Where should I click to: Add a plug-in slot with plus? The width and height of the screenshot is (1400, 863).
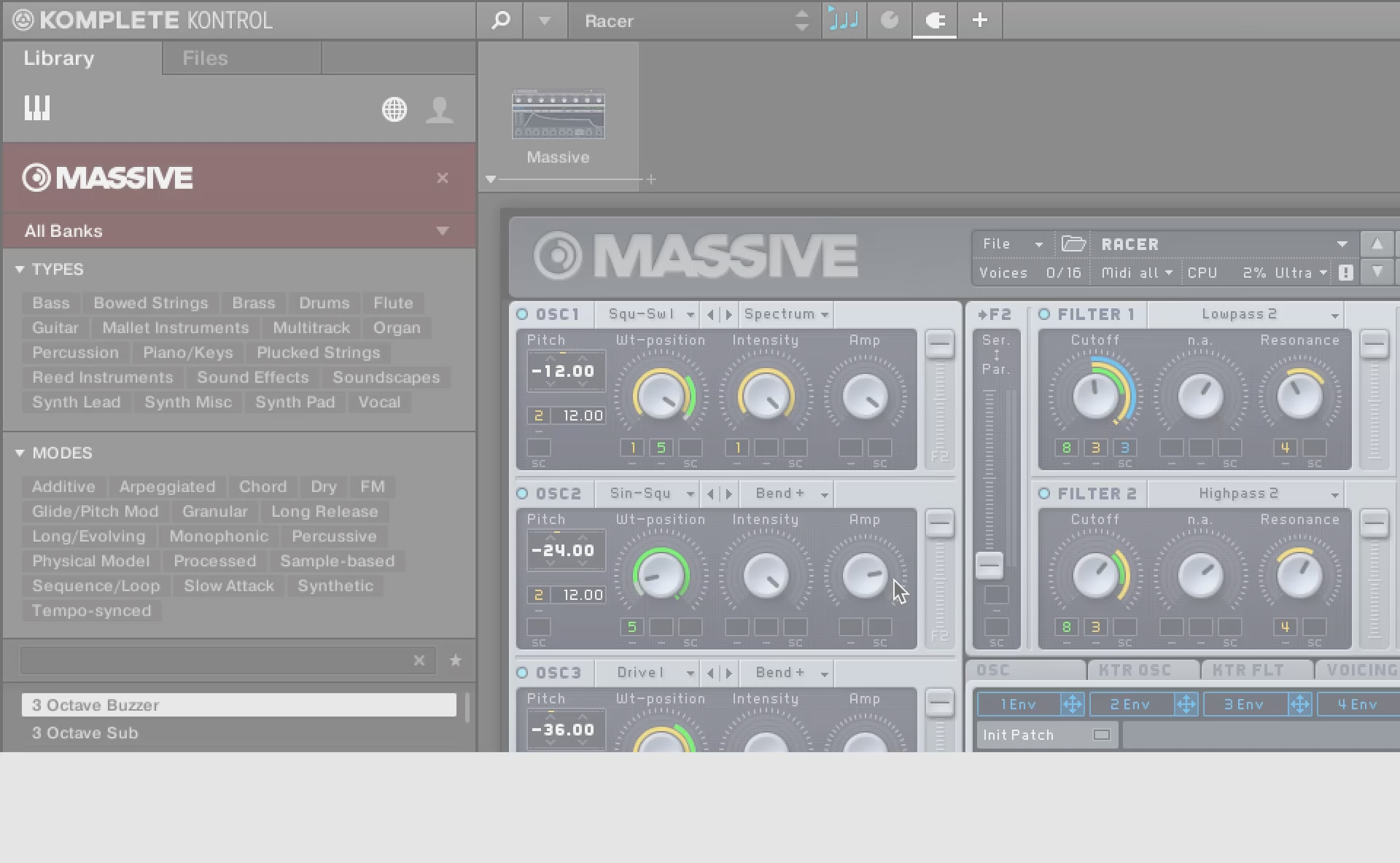(x=651, y=179)
